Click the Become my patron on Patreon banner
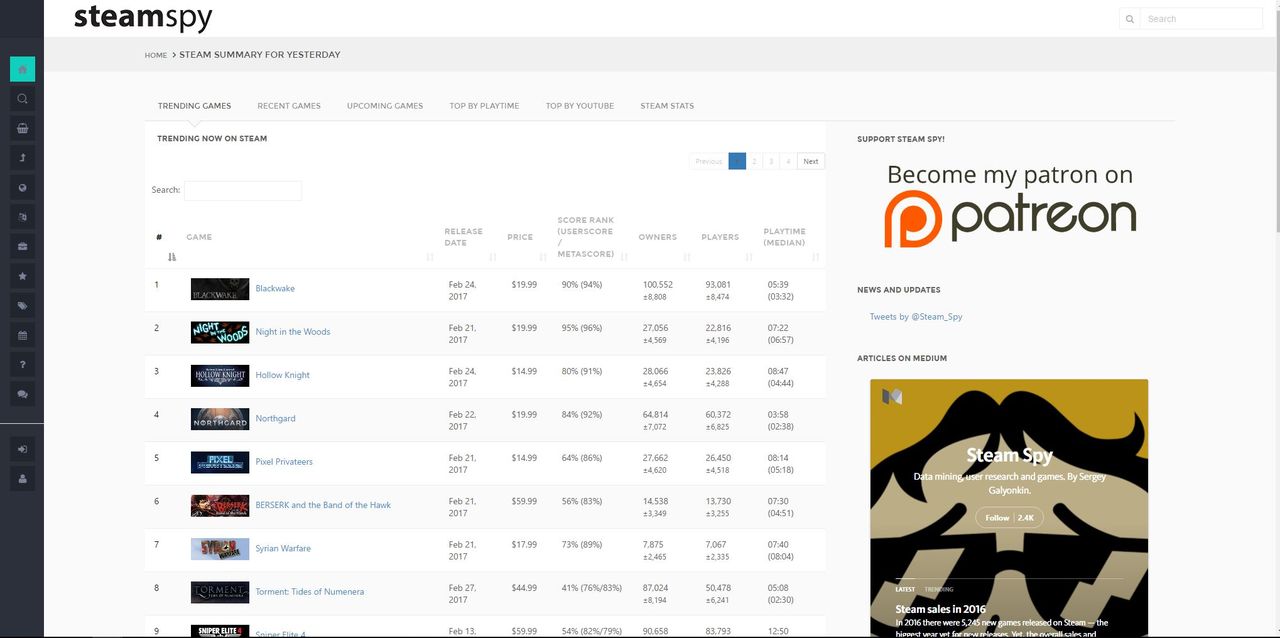1280x638 pixels. click(1010, 204)
